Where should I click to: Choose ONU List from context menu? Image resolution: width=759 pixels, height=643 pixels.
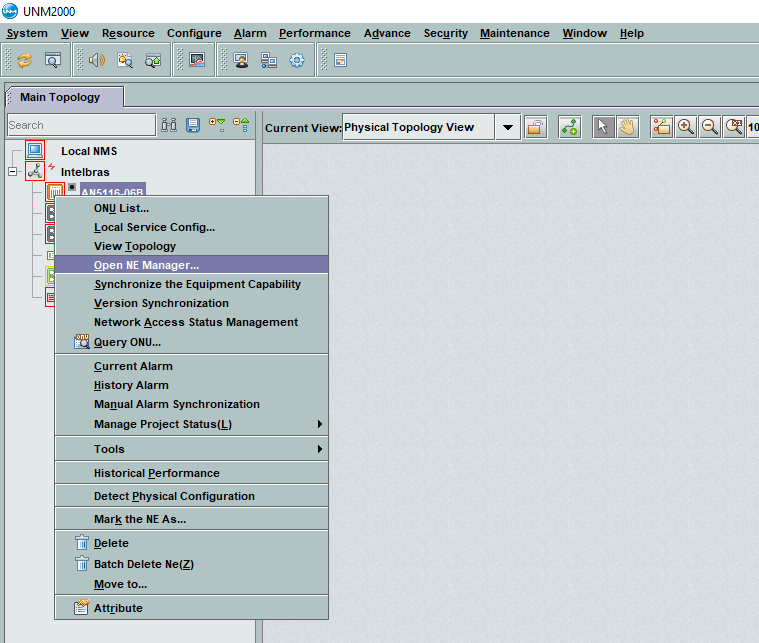click(192, 208)
